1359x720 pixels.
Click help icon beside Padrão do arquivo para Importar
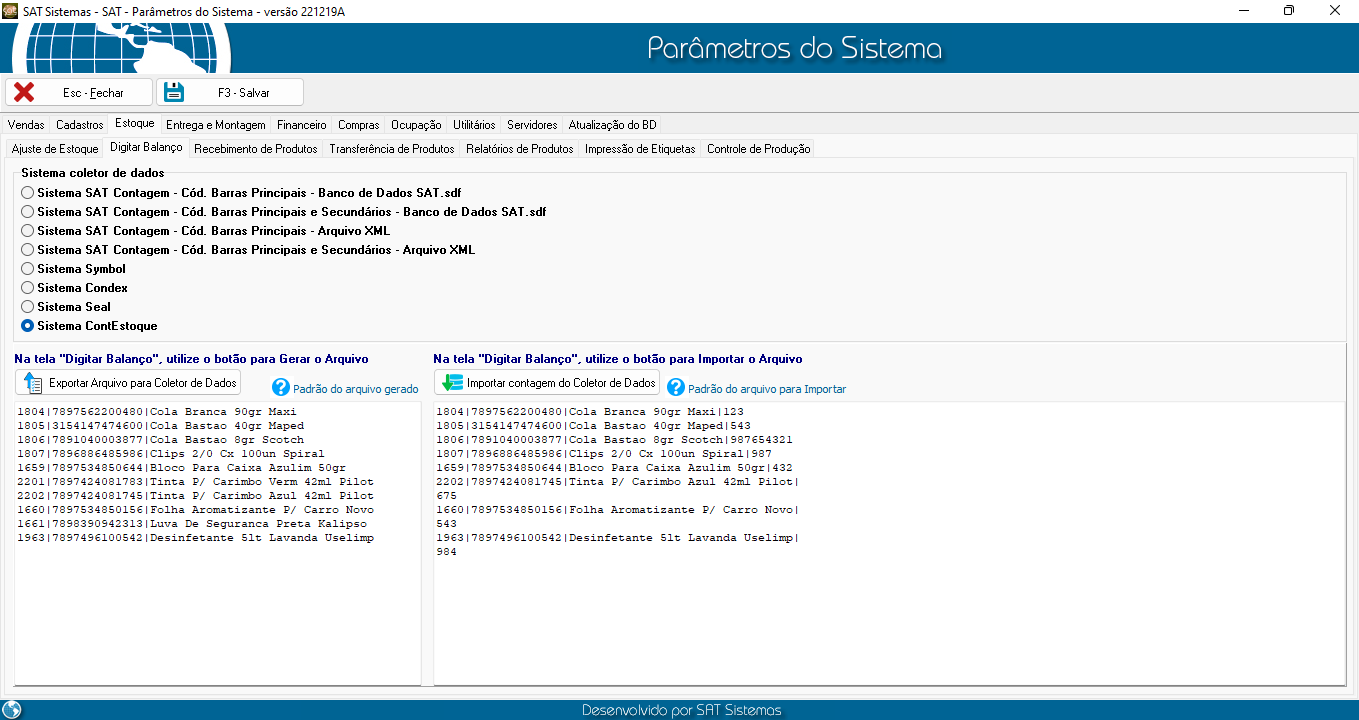[676, 388]
